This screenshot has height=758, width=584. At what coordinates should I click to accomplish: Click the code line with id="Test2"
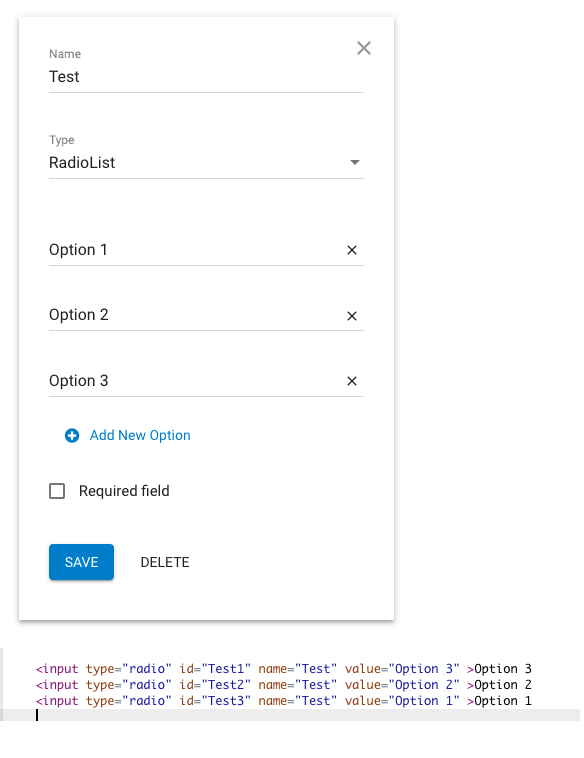point(284,685)
